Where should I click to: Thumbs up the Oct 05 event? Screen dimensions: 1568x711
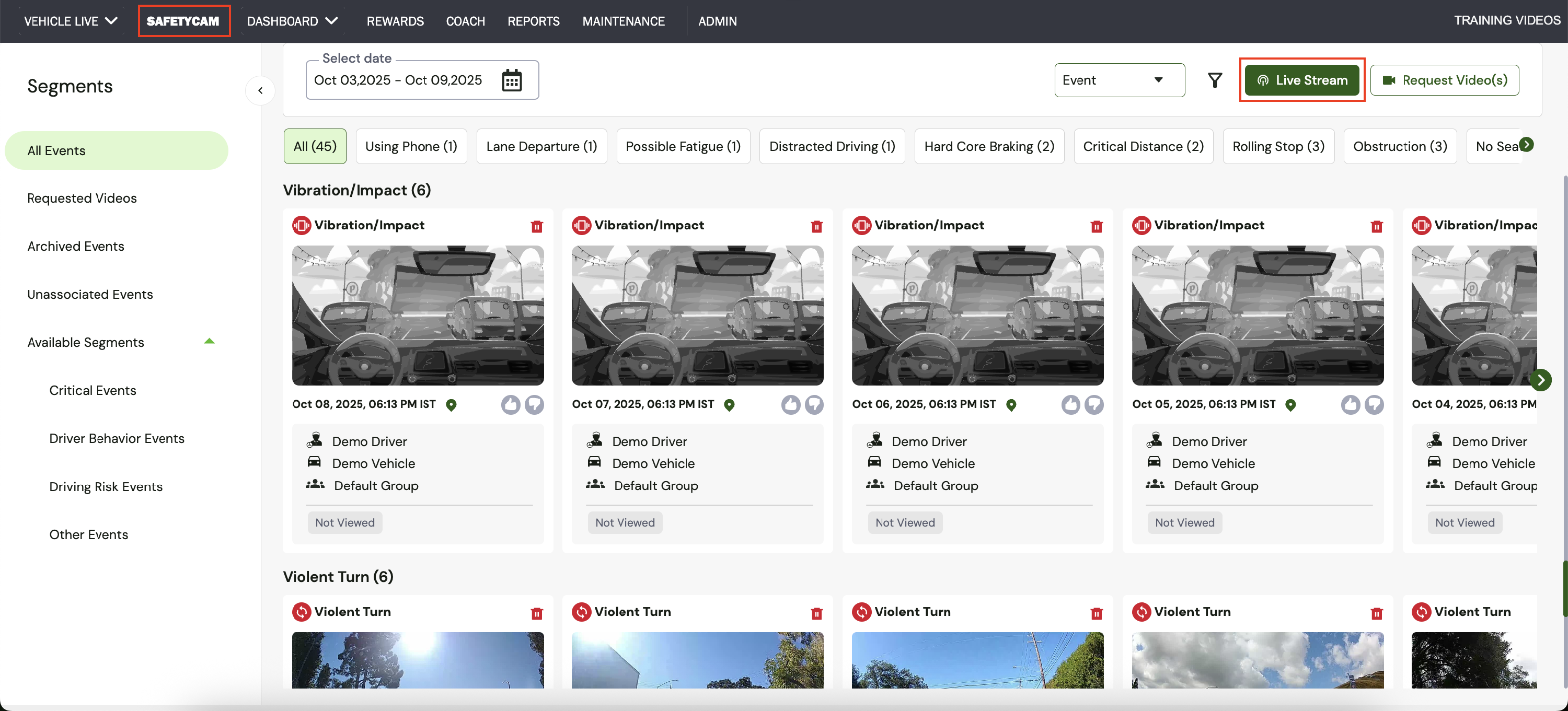tap(1350, 404)
